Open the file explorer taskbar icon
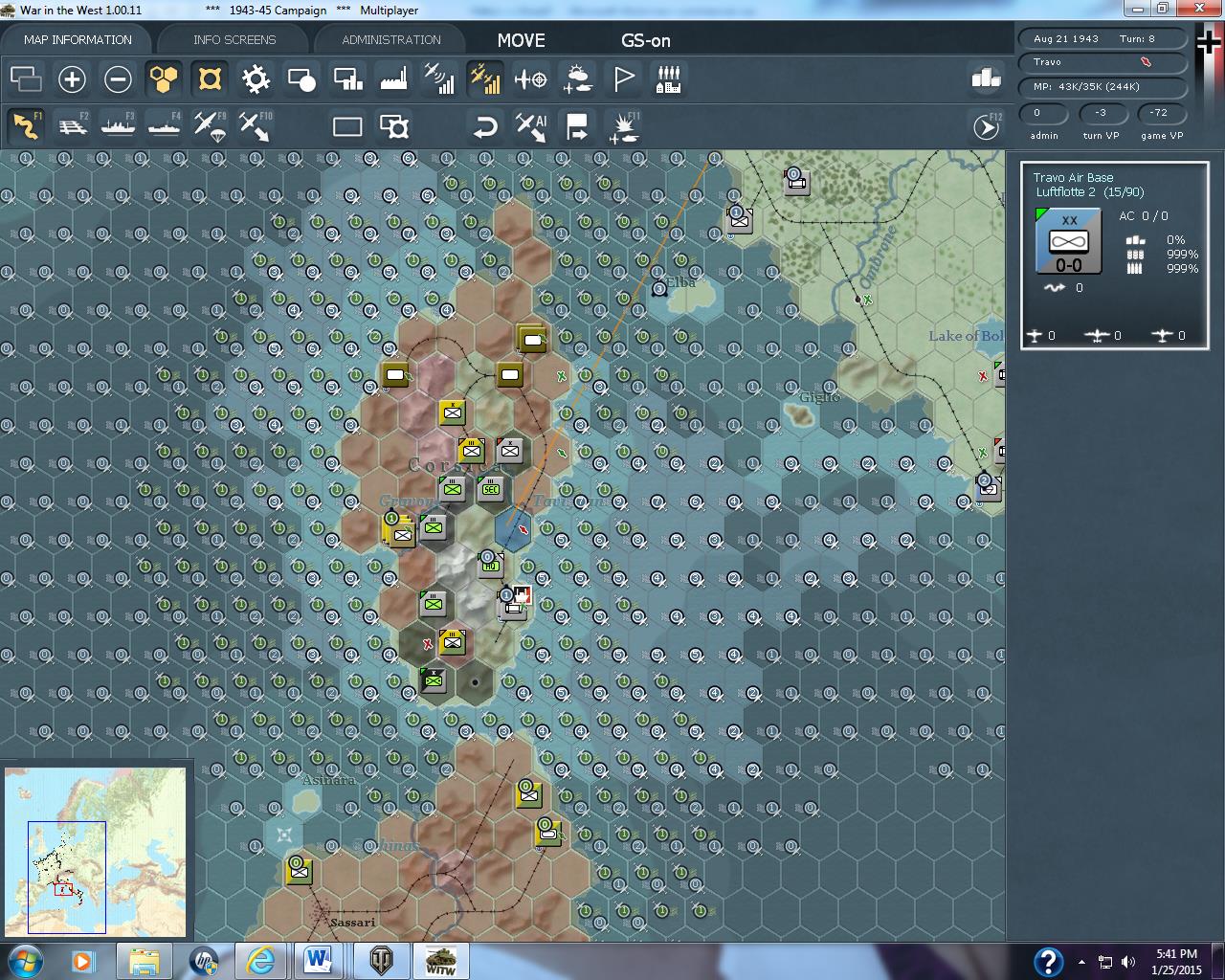This screenshot has width=1225, height=980. pyautogui.click(x=144, y=961)
